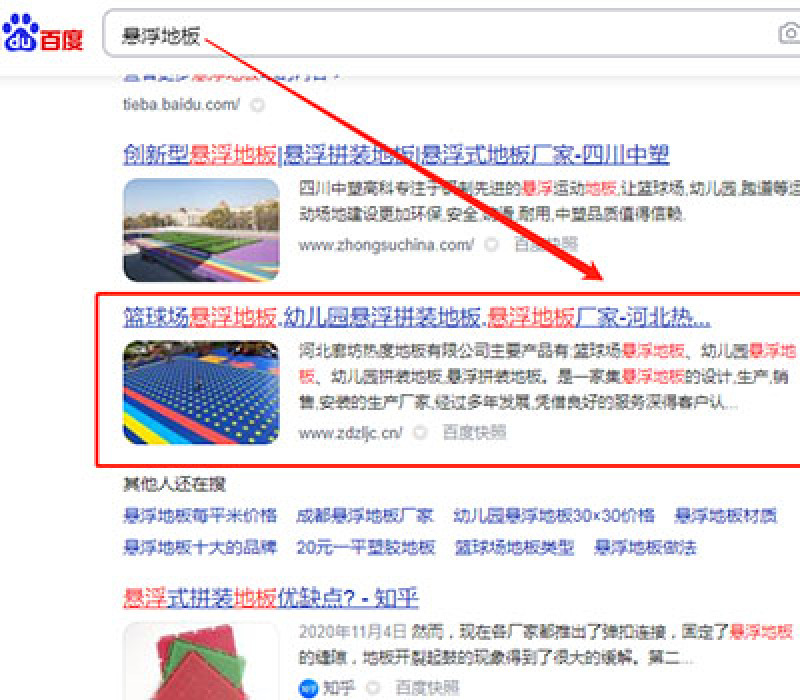Select related search 悬浮地板十大的品牌
800x700 pixels.
(x=200, y=547)
